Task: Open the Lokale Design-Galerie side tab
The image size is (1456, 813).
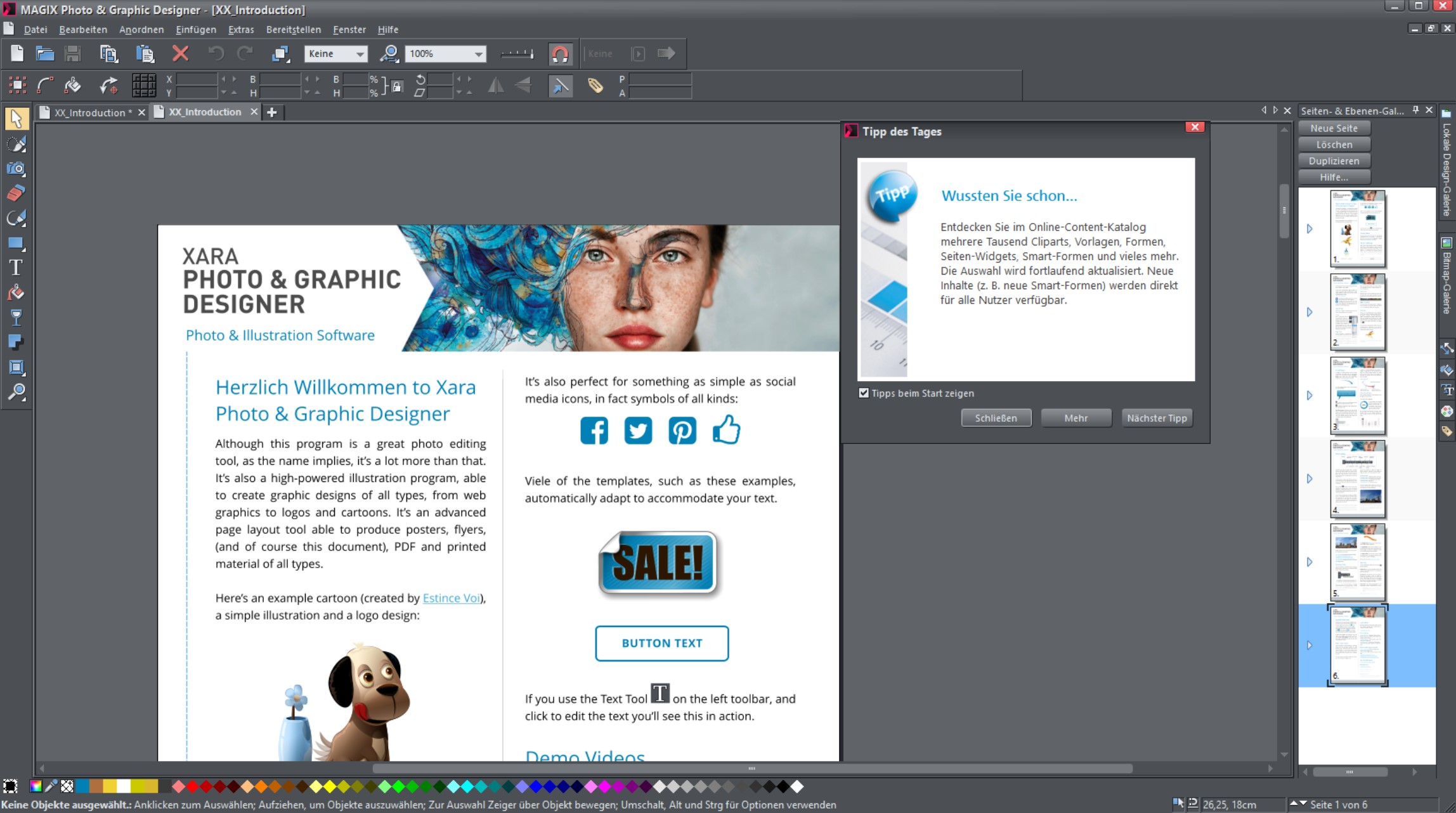Action: coord(1446,165)
